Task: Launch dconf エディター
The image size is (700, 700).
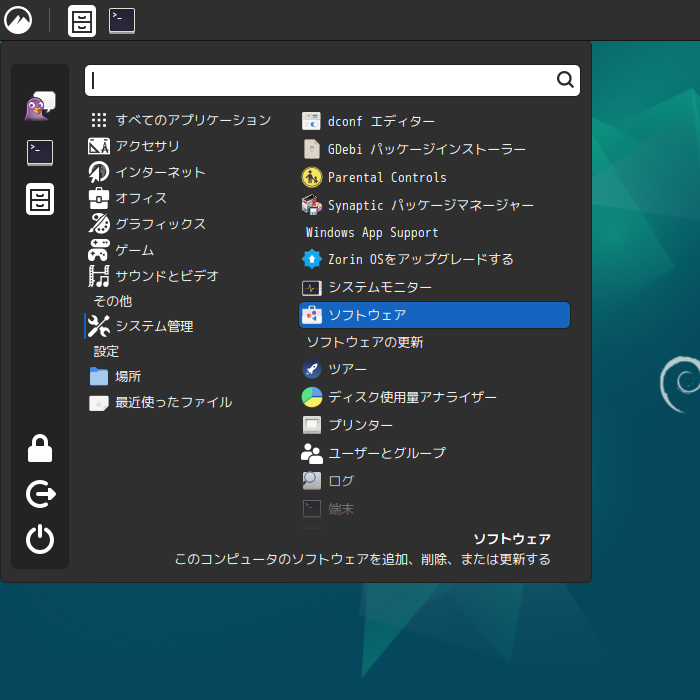Action: (x=434, y=121)
